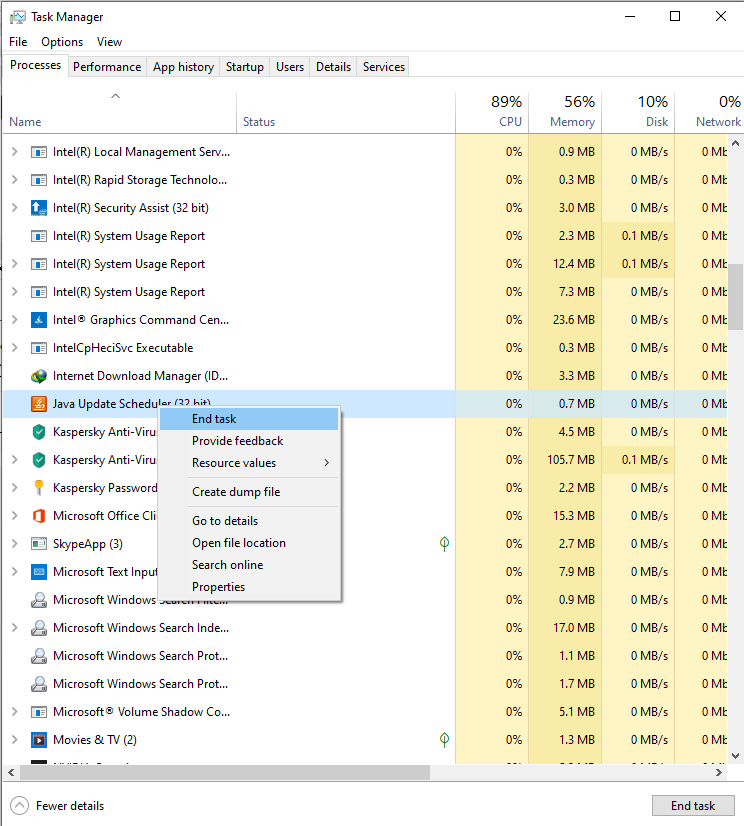744x826 pixels.
Task: Click the horizontal scrollbar right arrow
Action: [x=719, y=773]
